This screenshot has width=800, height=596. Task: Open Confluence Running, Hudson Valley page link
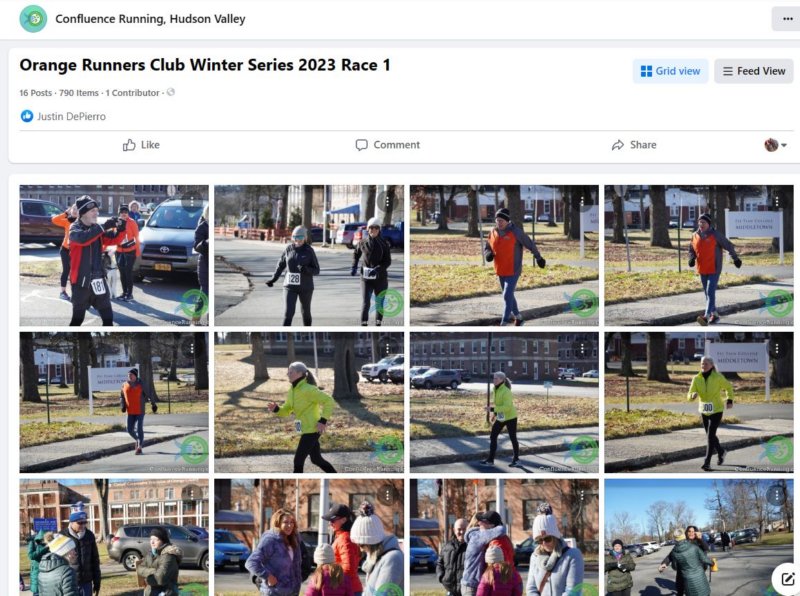(x=150, y=19)
